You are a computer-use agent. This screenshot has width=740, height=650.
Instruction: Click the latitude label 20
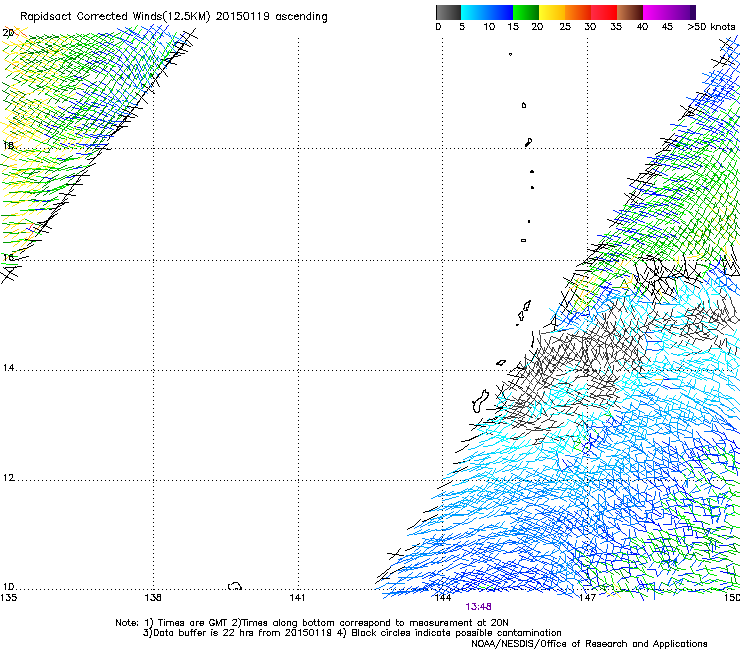[x=8, y=33]
